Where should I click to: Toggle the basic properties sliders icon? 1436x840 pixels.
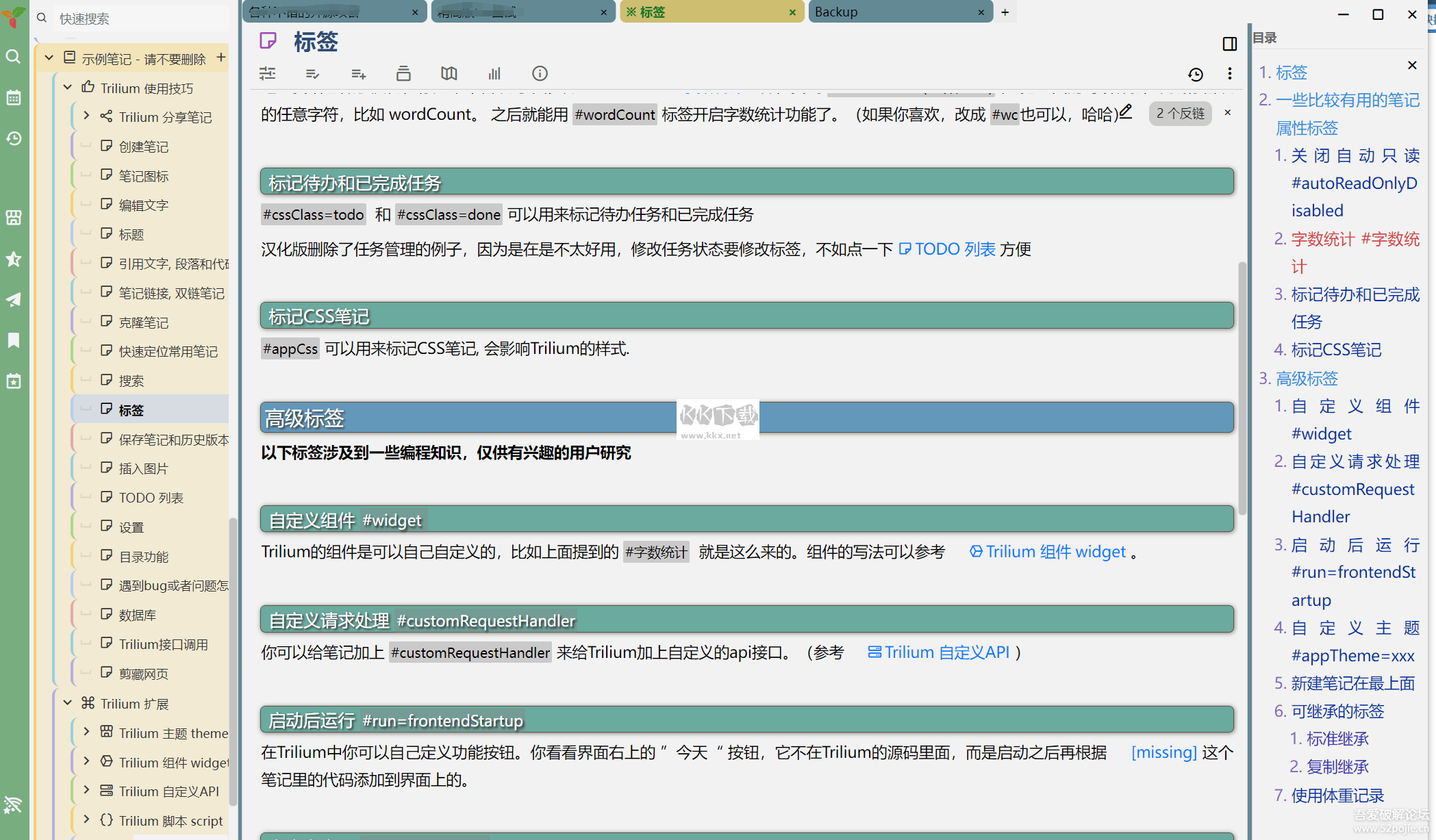pyautogui.click(x=268, y=73)
